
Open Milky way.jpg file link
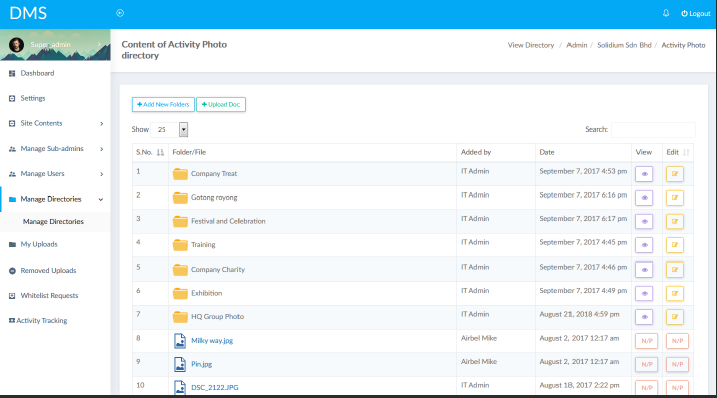pos(212,341)
